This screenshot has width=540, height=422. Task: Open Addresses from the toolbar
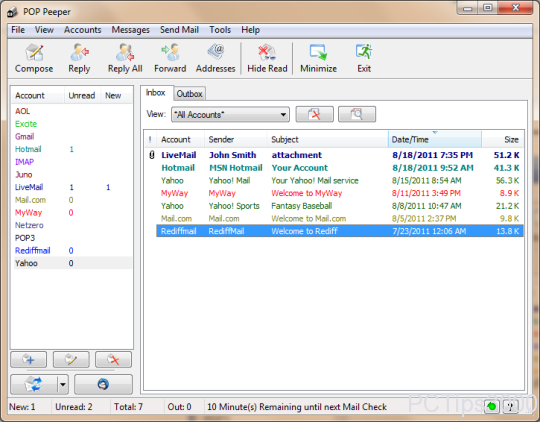coord(215,58)
